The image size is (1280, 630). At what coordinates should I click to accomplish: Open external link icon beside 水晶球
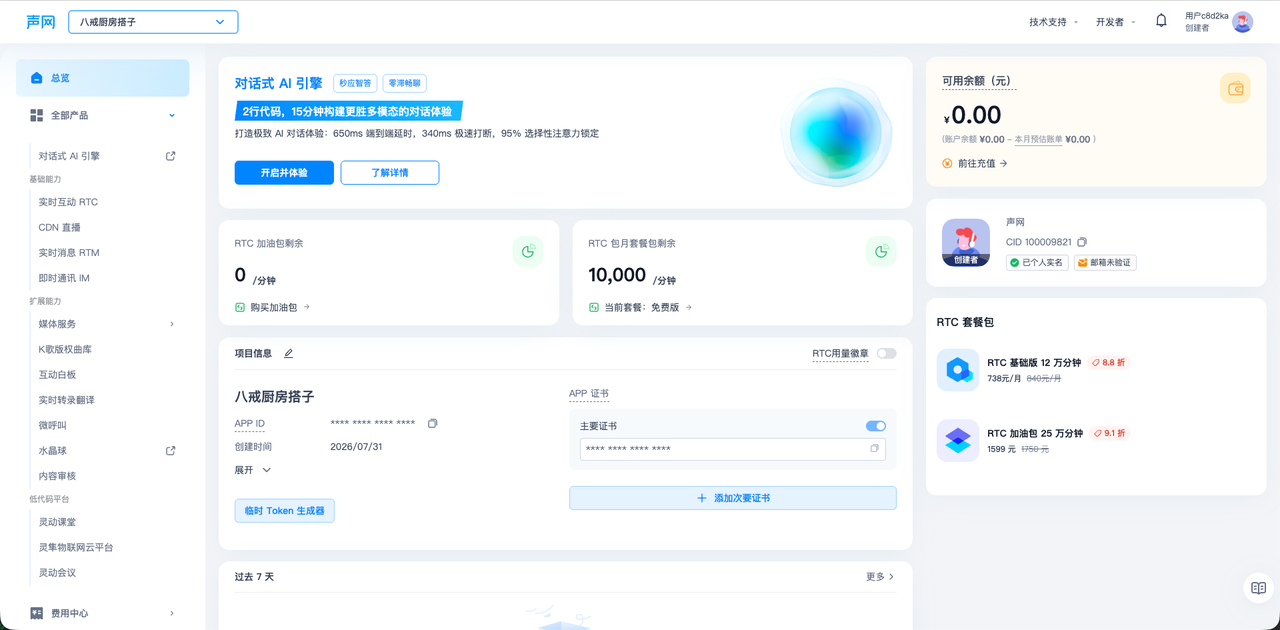(x=170, y=451)
